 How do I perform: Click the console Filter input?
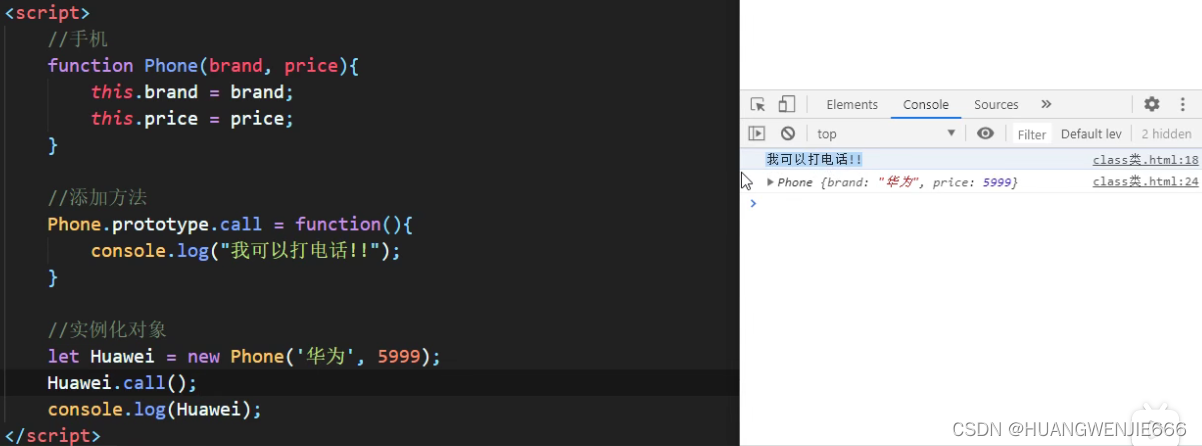click(1032, 134)
